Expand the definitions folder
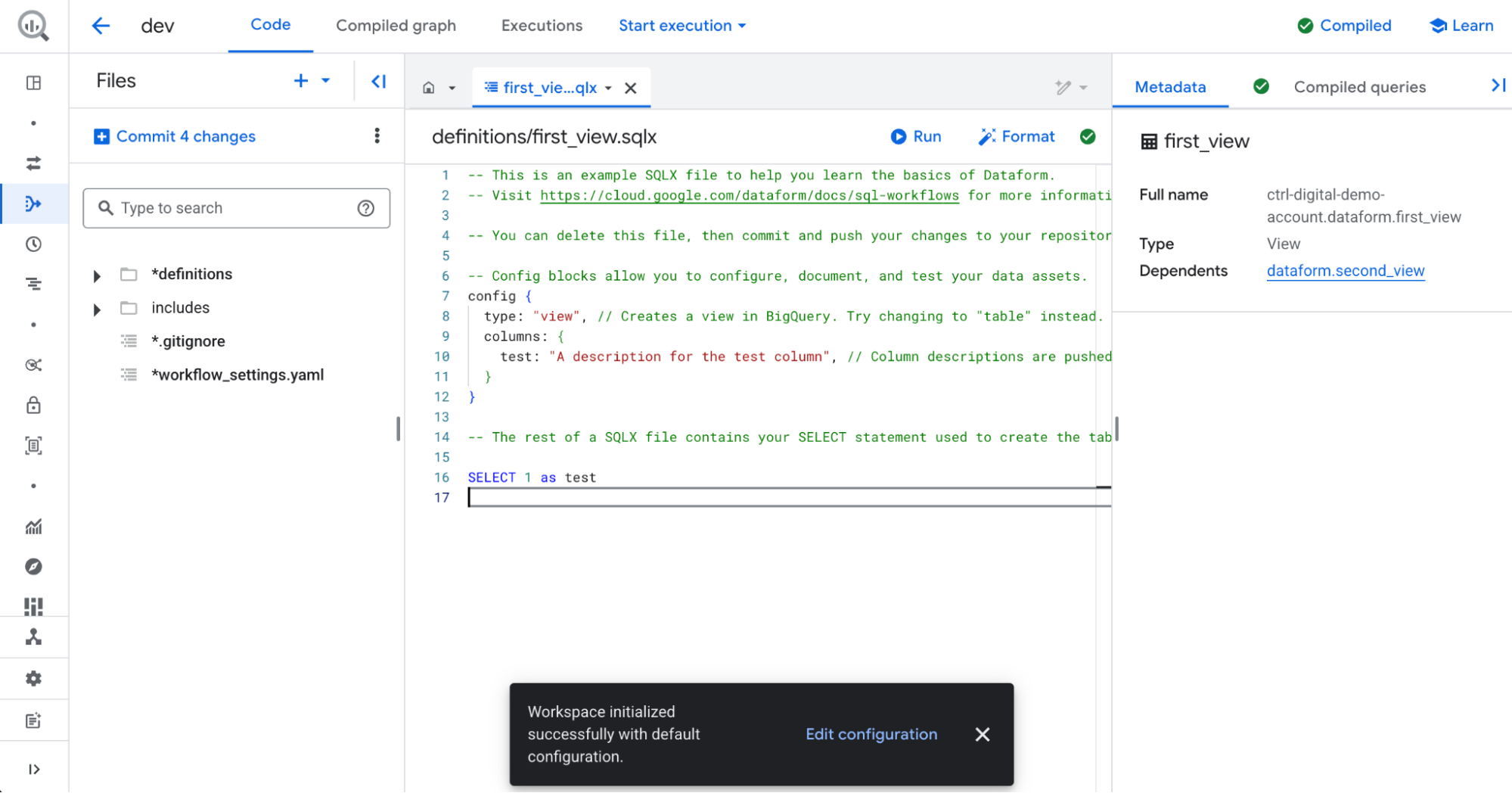Image resolution: width=1512 pixels, height=793 pixels. pyautogui.click(x=97, y=275)
